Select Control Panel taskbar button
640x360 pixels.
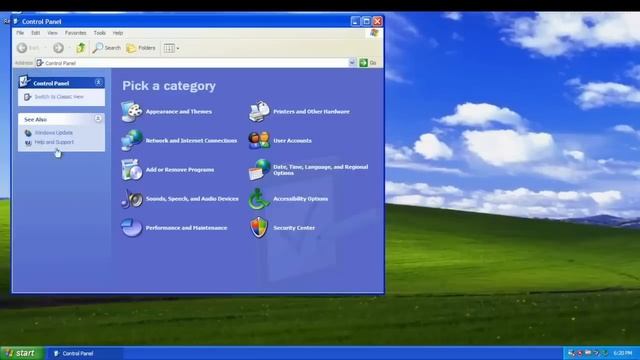(85, 353)
